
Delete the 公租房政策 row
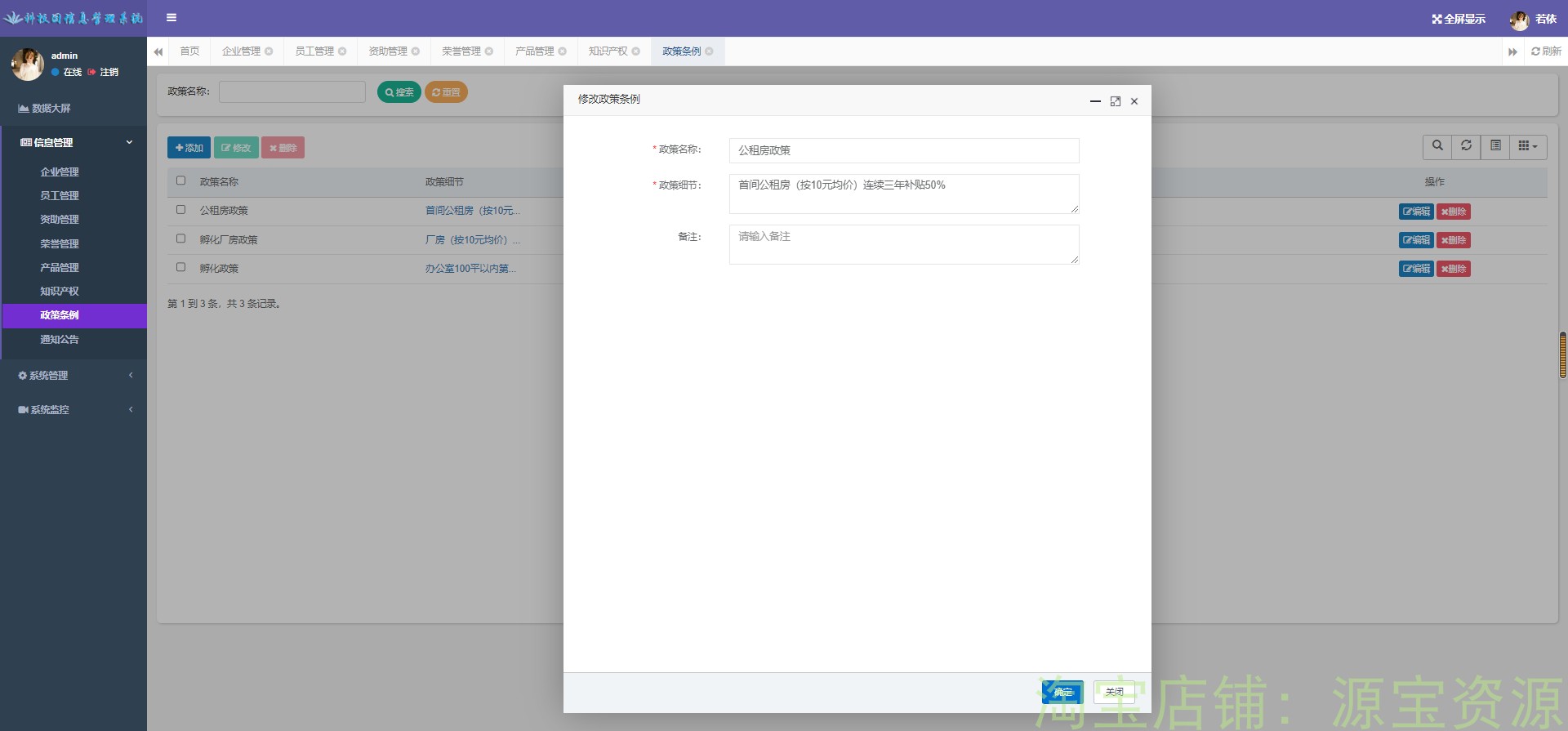[1454, 212]
